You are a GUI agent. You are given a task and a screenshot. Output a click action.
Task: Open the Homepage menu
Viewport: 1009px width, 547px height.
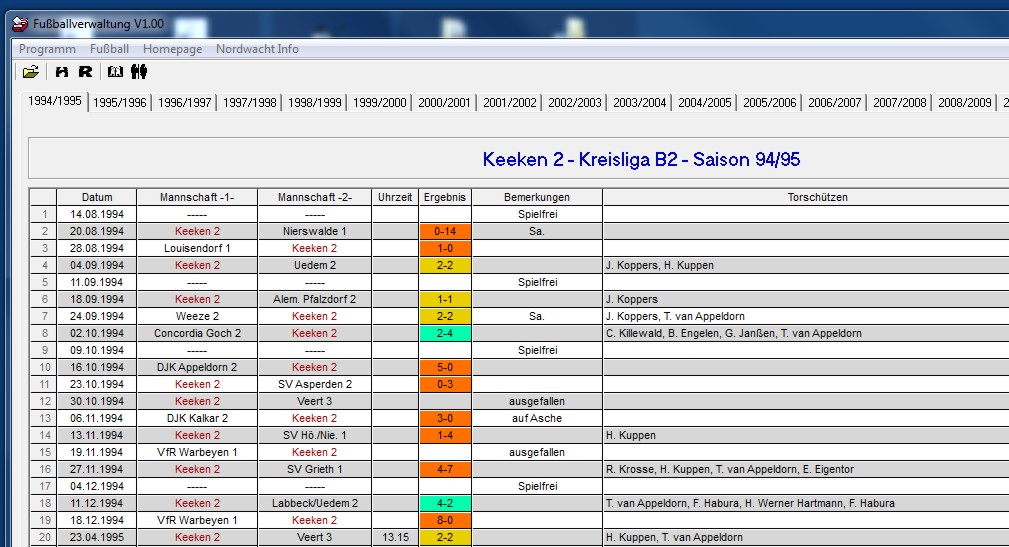tap(172, 49)
